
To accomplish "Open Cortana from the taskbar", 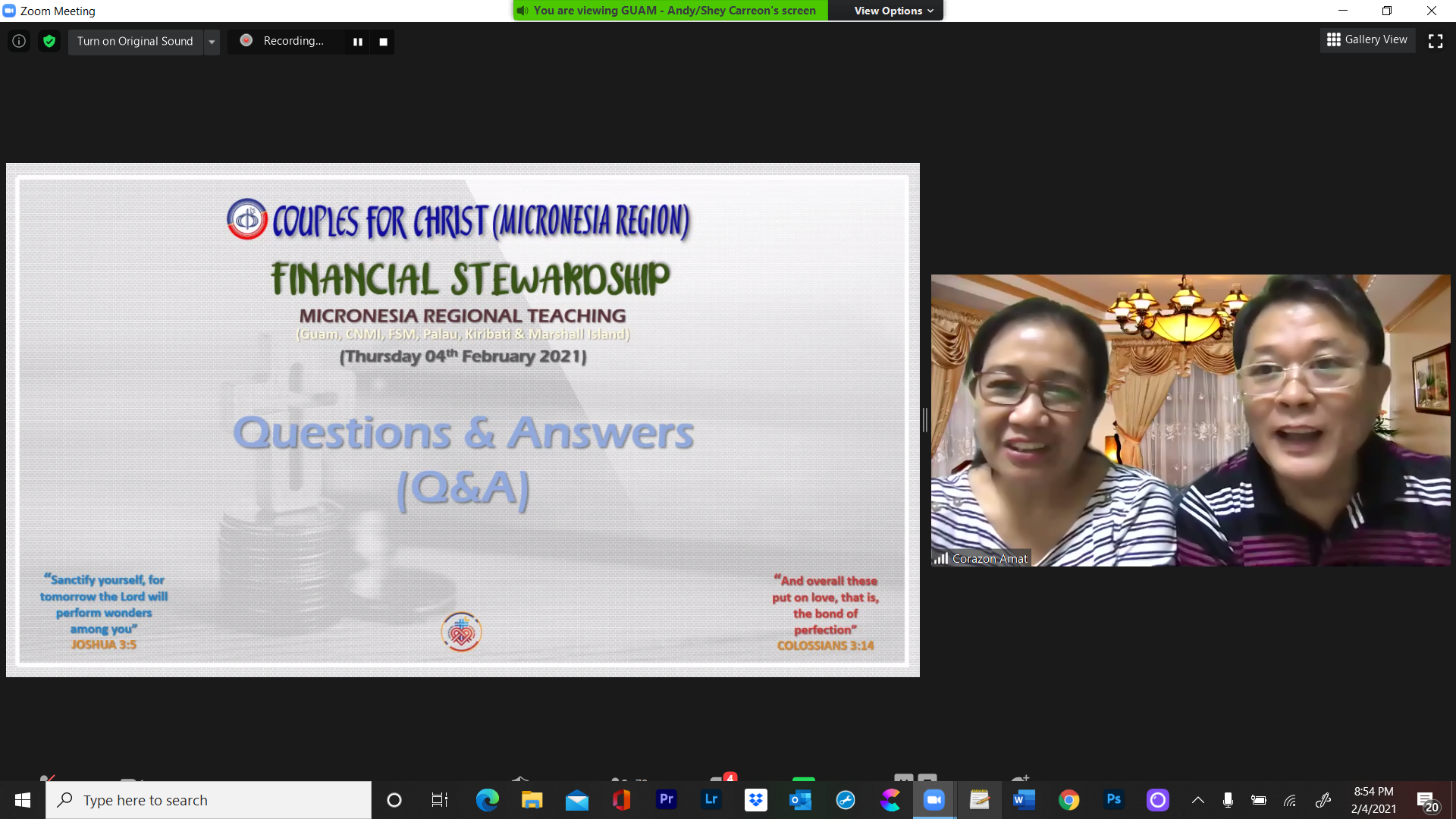I will pos(394,800).
